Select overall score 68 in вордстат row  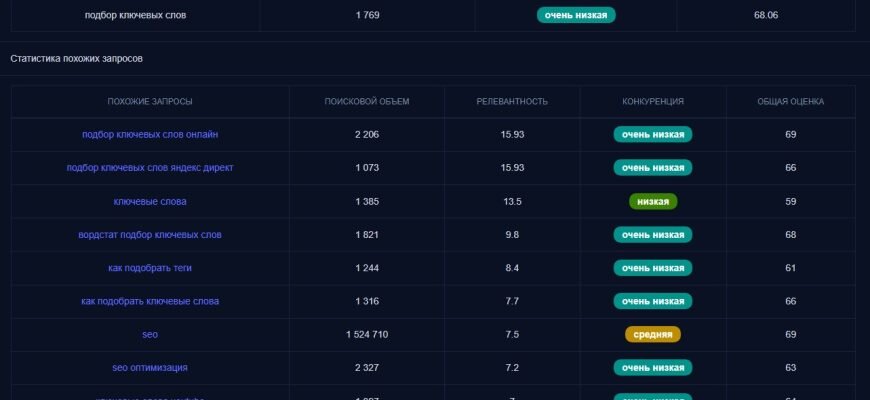point(791,235)
